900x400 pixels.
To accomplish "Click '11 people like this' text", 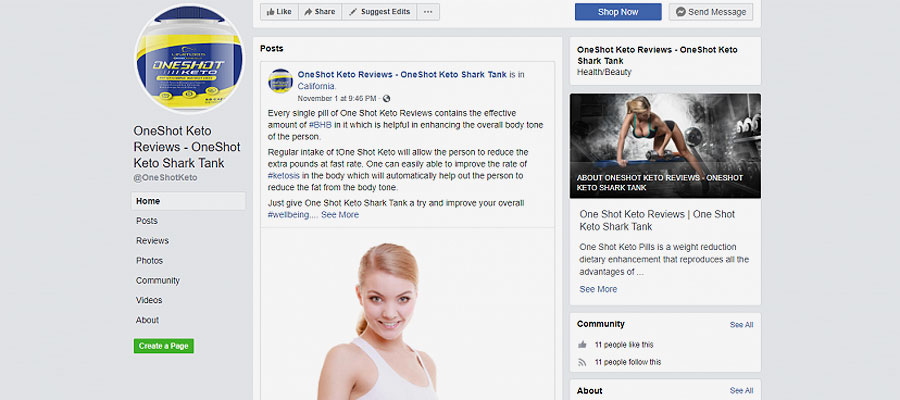I will [624, 345].
